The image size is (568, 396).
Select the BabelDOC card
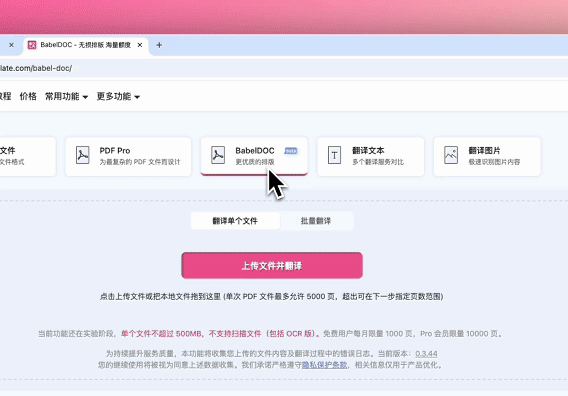[254, 157]
